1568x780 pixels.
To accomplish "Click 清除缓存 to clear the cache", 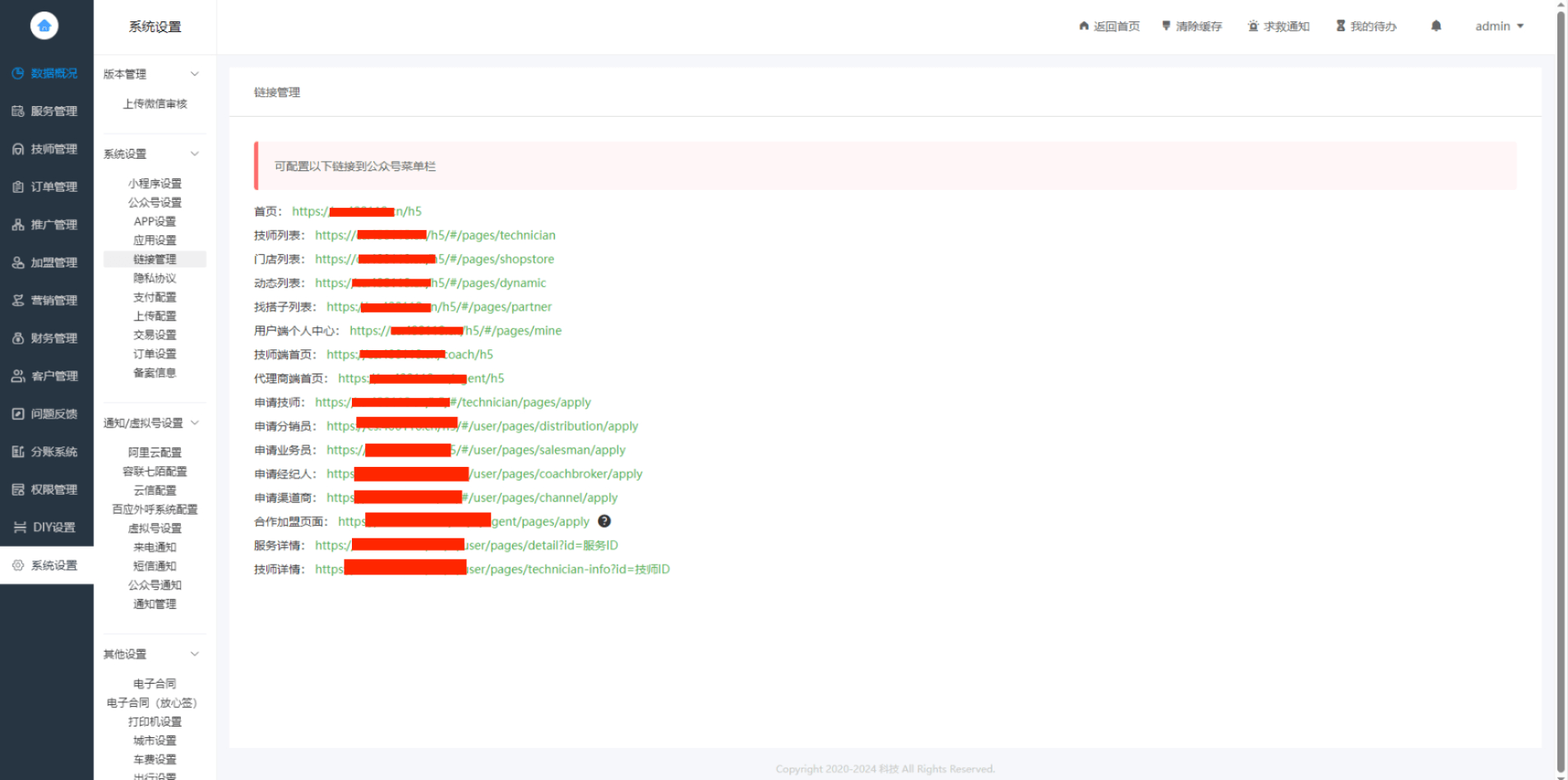I will [1191, 26].
